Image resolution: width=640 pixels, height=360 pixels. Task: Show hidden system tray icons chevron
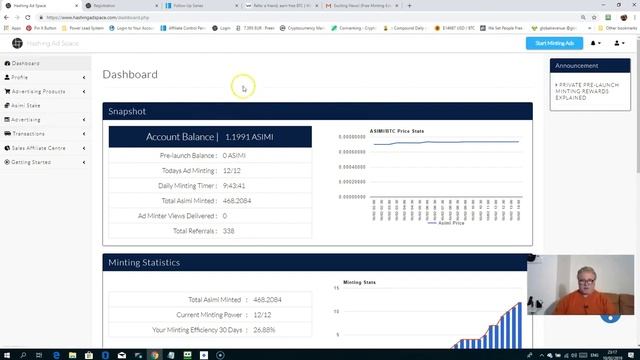(x=542, y=355)
